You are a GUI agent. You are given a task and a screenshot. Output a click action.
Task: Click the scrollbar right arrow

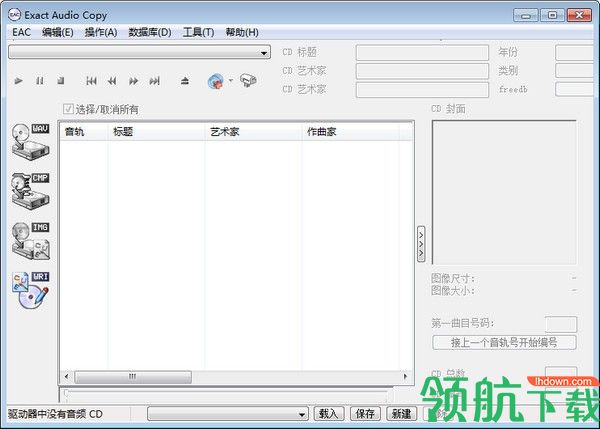coord(405,377)
